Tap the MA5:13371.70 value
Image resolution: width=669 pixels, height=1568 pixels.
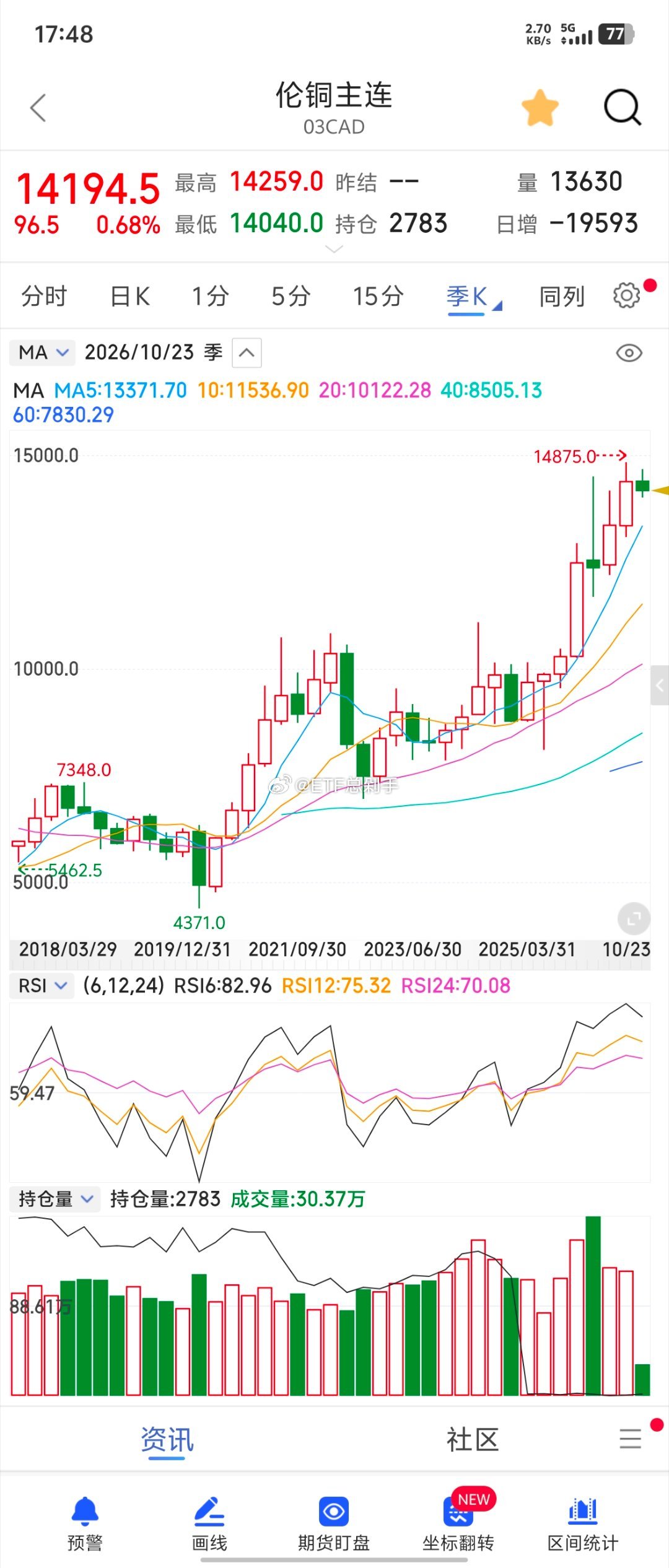tap(120, 390)
